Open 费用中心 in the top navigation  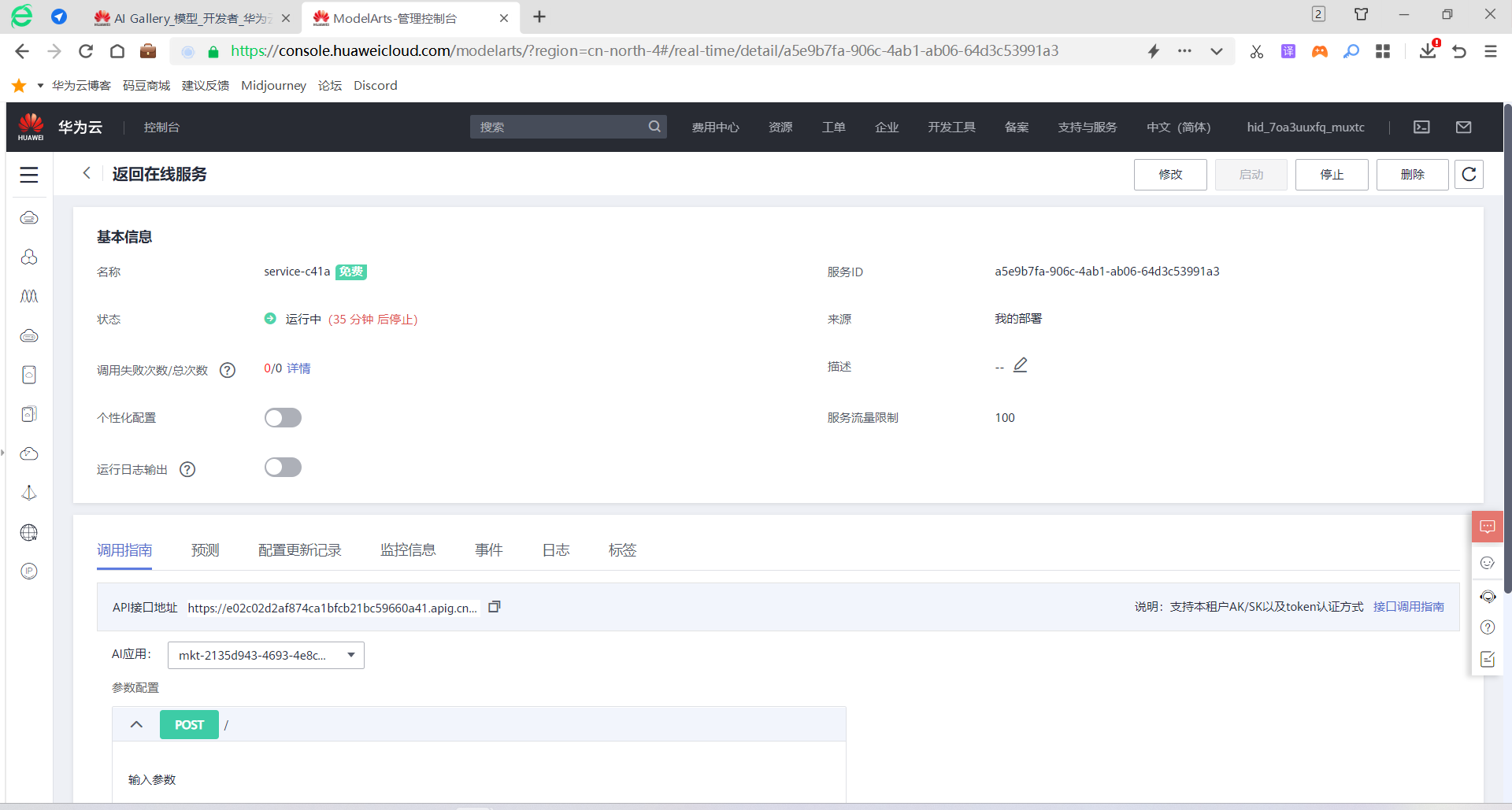tap(715, 127)
